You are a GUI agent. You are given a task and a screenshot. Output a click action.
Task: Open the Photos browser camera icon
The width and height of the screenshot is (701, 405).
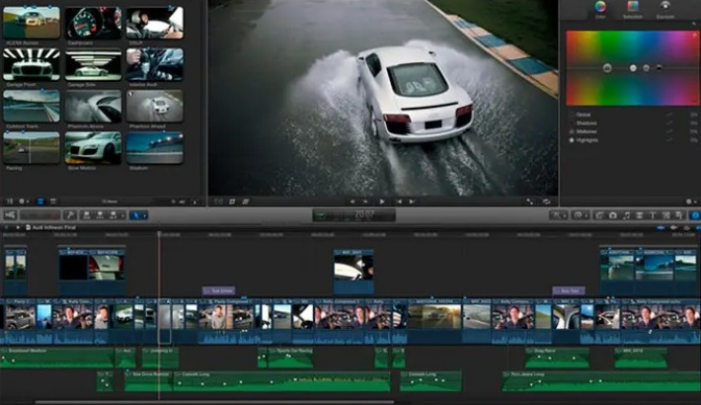tap(612, 215)
